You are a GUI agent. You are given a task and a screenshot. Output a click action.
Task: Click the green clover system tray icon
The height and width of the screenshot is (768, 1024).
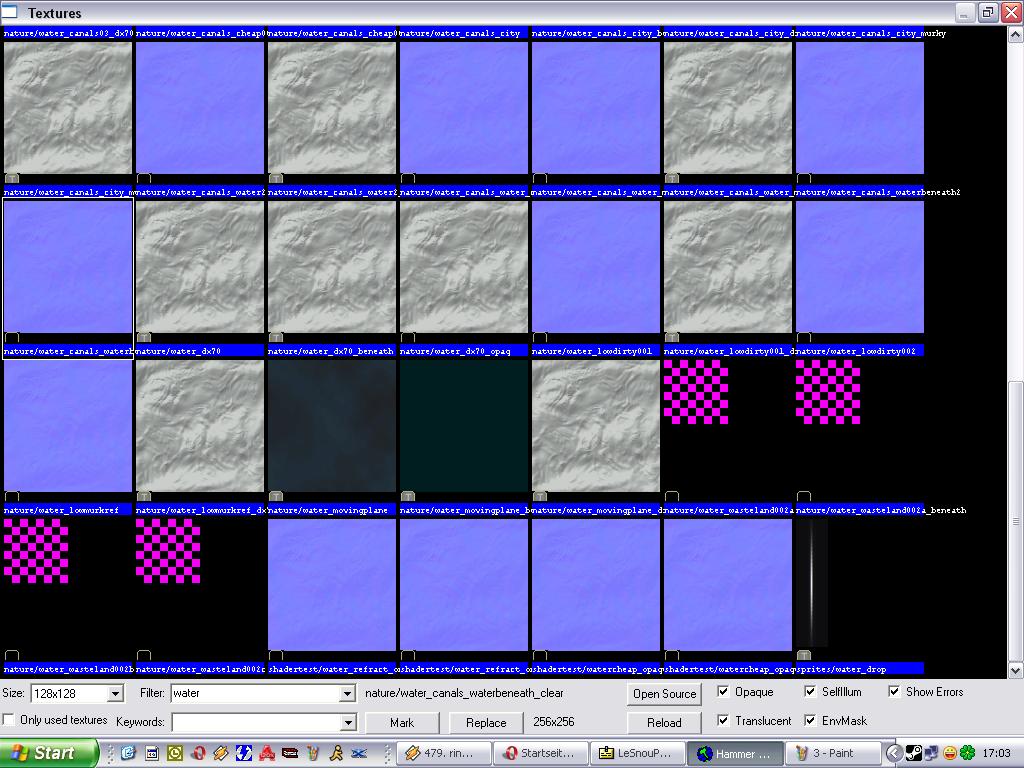pyautogui.click(x=967, y=753)
